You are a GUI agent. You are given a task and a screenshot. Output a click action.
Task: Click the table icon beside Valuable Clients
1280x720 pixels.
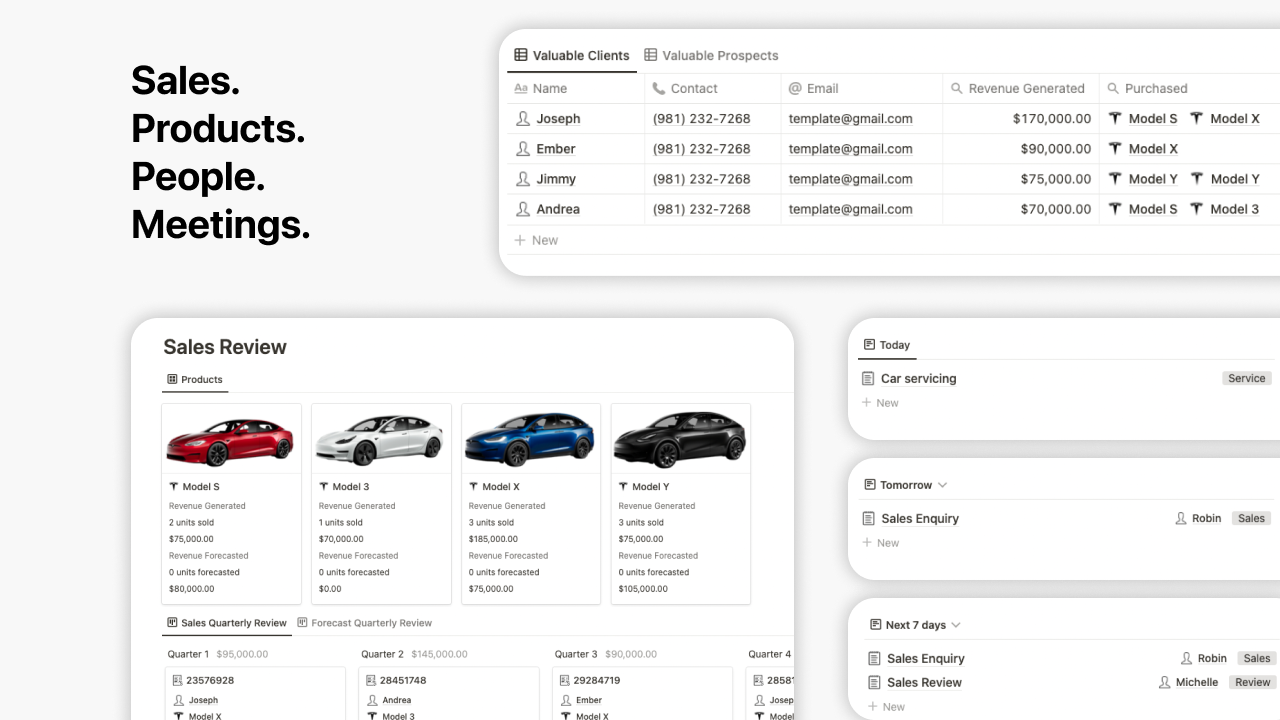click(x=519, y=55)
